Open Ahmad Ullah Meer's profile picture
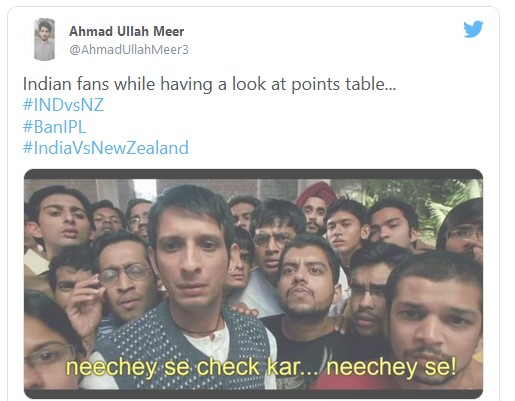Viewport: 515px width, 401px height. [x=44, y=39]
